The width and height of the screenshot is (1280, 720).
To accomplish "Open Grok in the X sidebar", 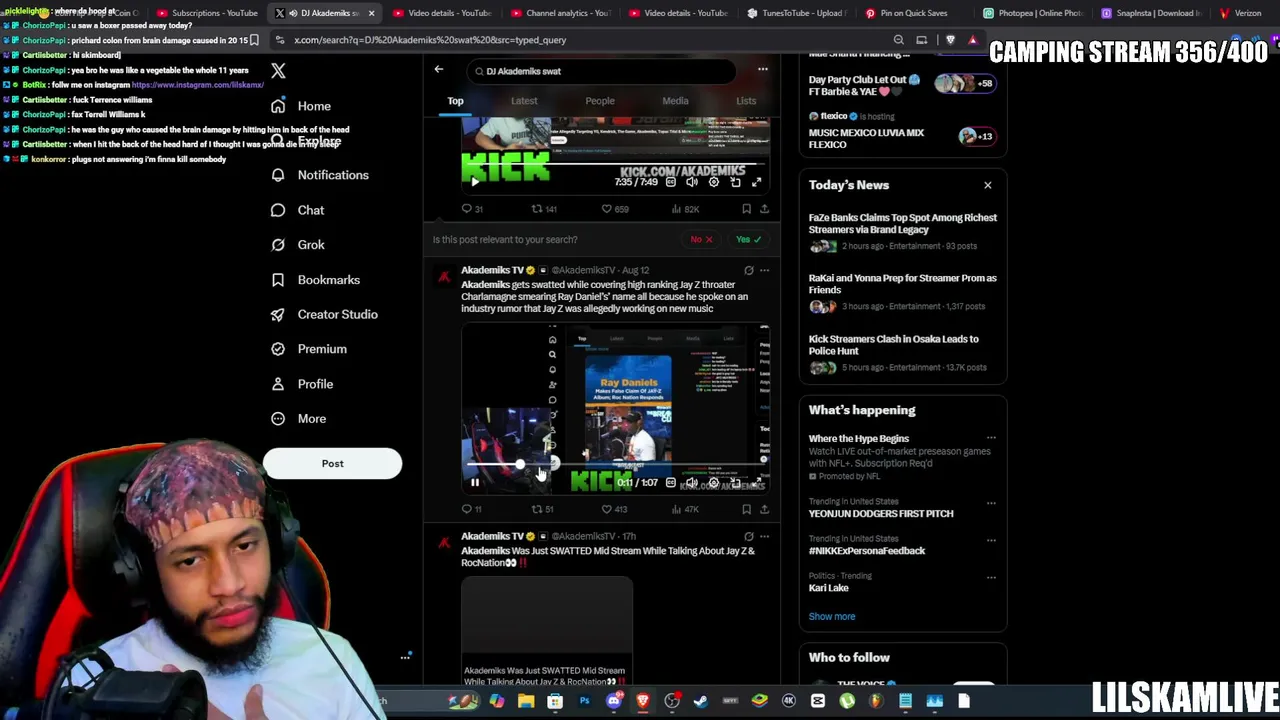I will (298, 245).
